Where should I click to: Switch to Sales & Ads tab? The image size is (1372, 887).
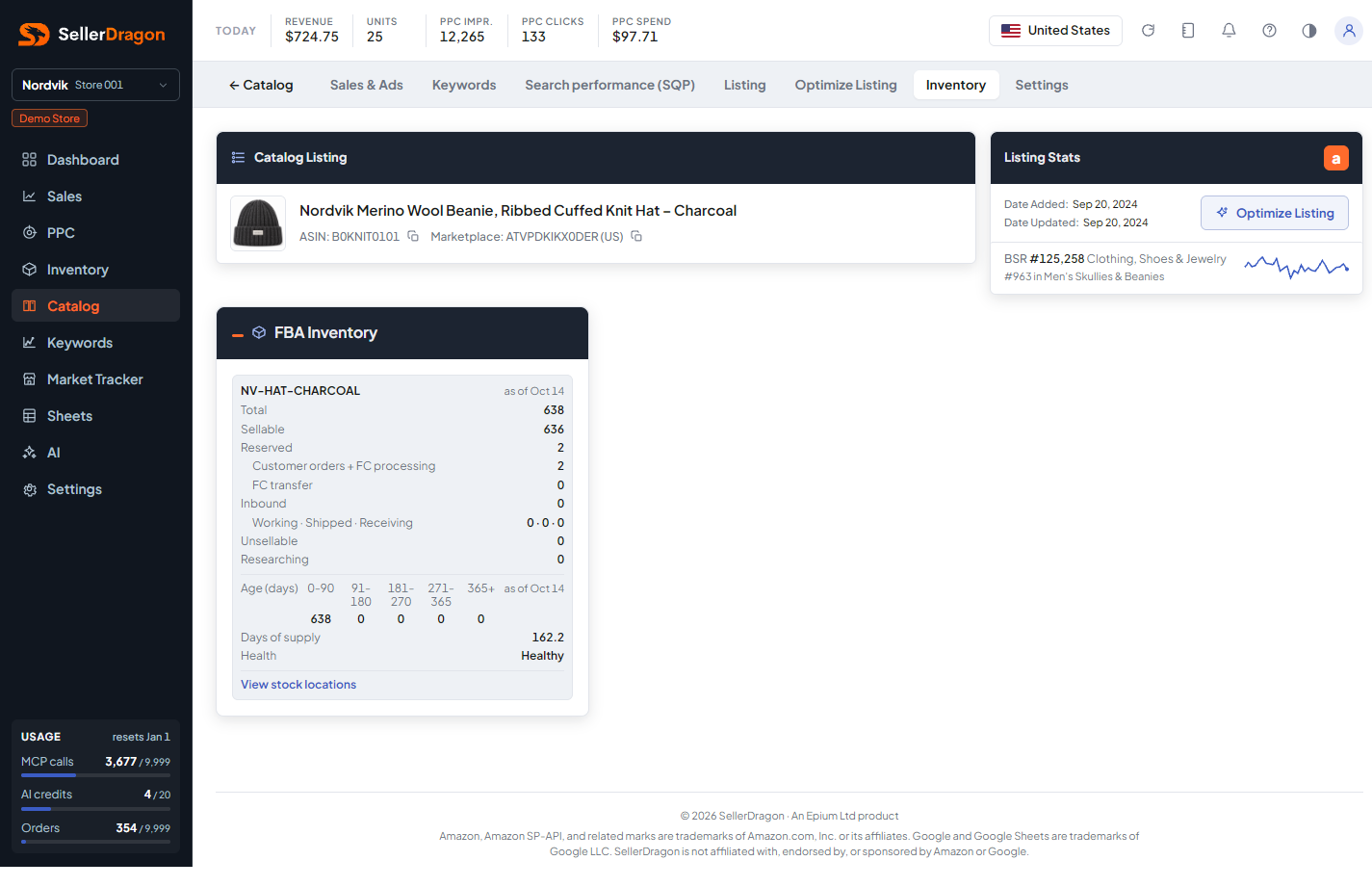click(367, 85)
